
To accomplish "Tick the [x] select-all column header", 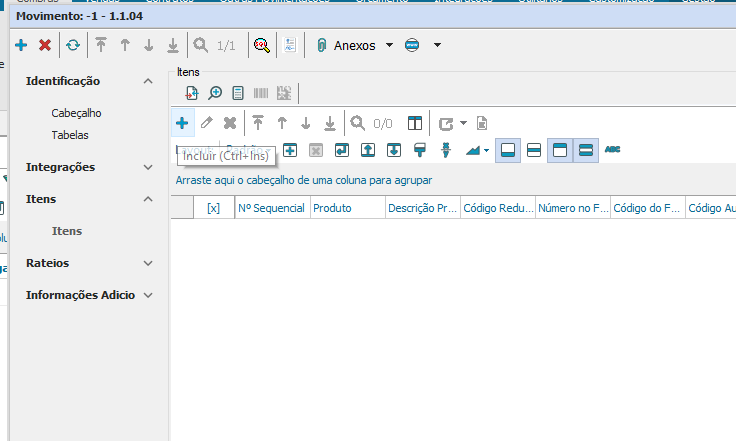I will pyautogui.click(x=213, y=208).
